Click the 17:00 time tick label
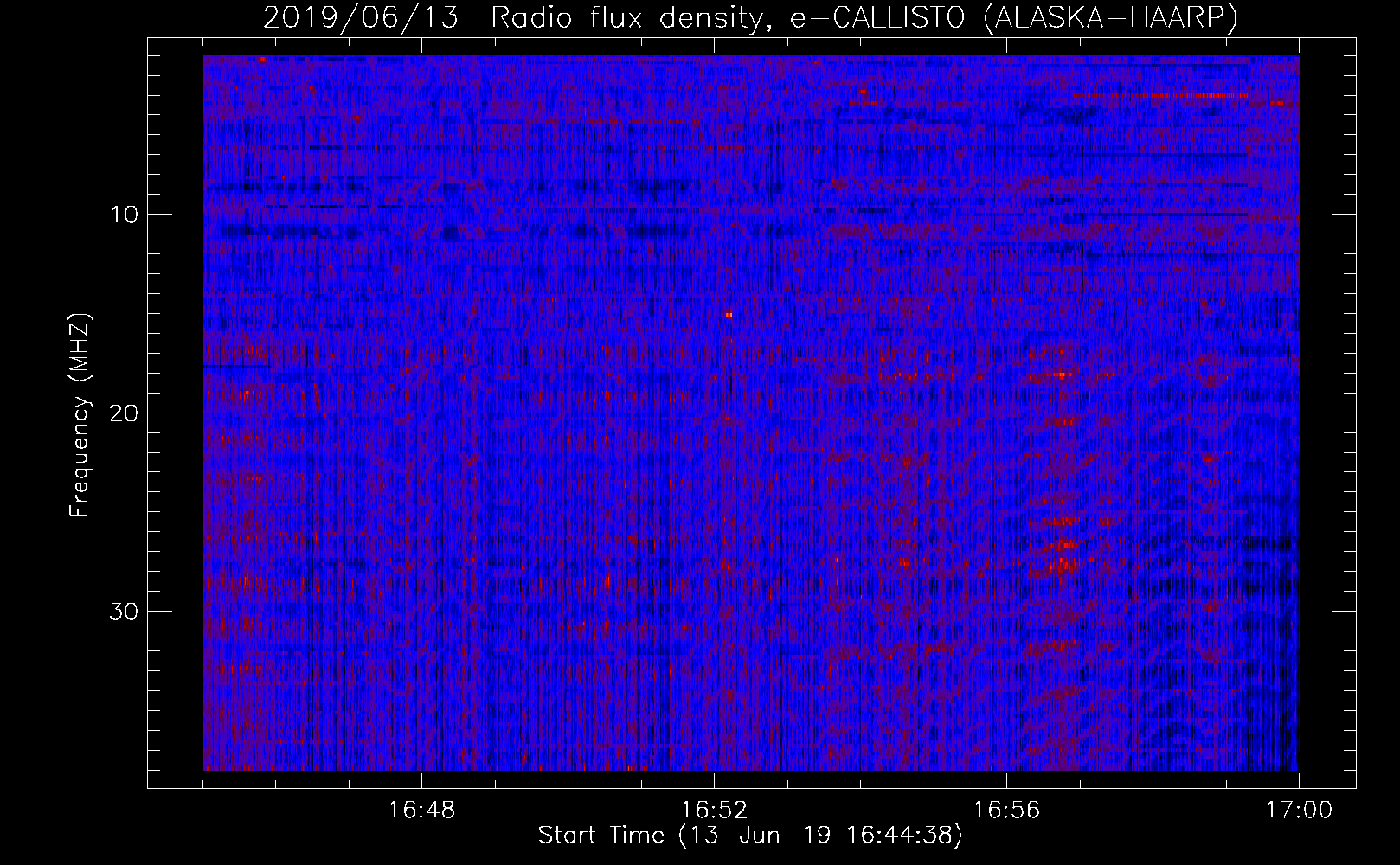 click(1299, 811)
